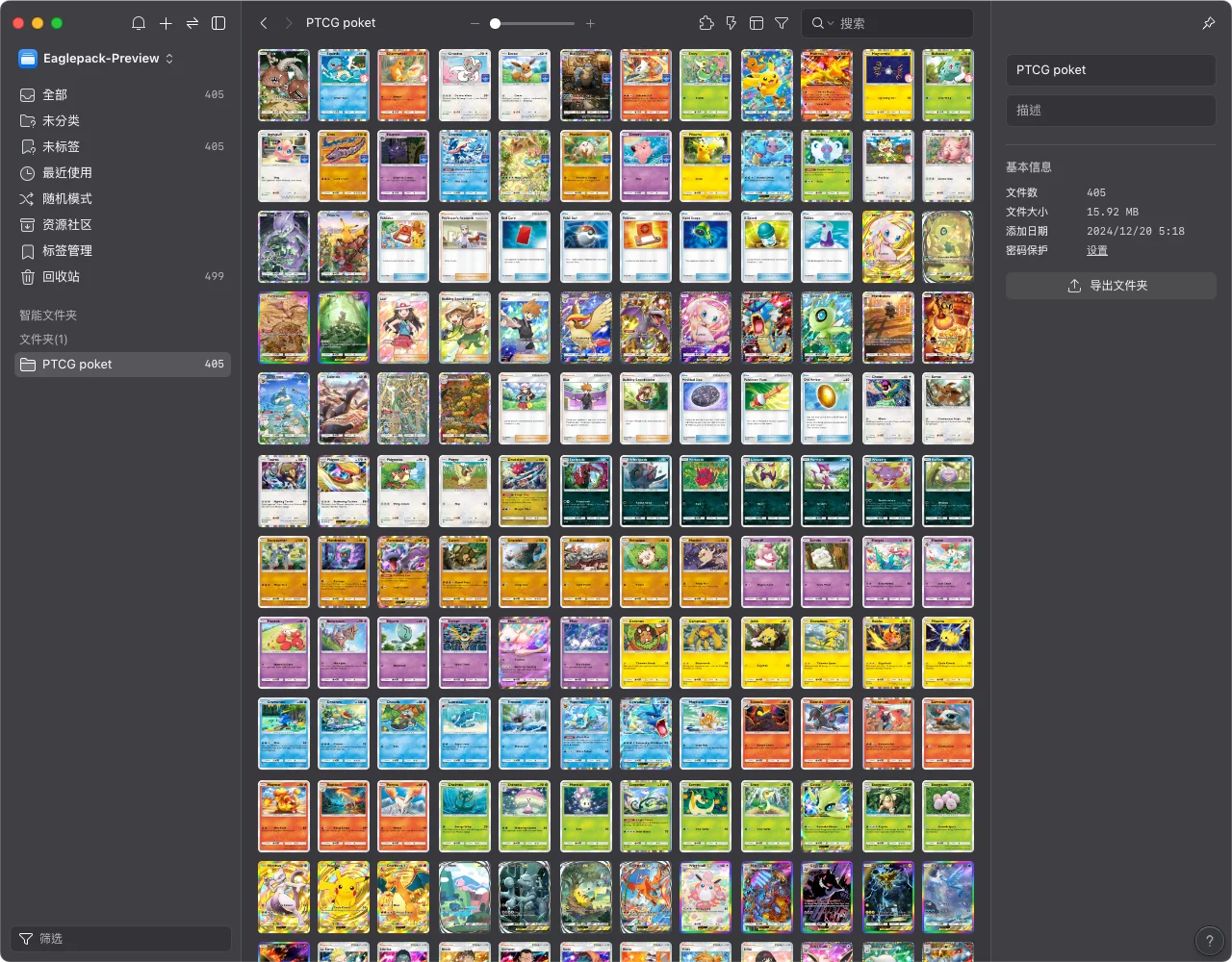This screenshot has height=962, width=1232.
Task: Select the Bulbasaur card in the first row
Action: point(948,86)
